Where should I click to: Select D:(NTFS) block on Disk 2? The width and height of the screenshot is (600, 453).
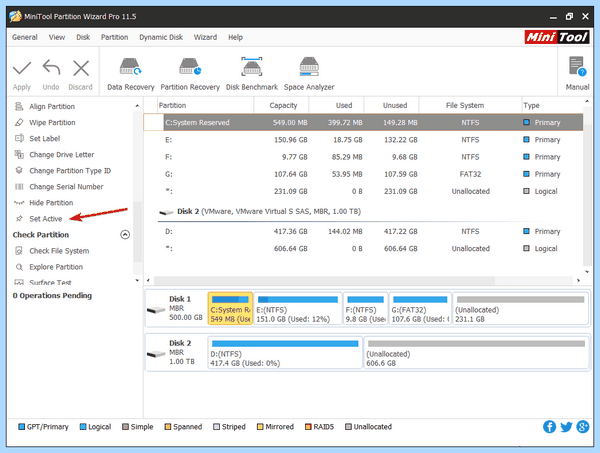pos(285,353)
